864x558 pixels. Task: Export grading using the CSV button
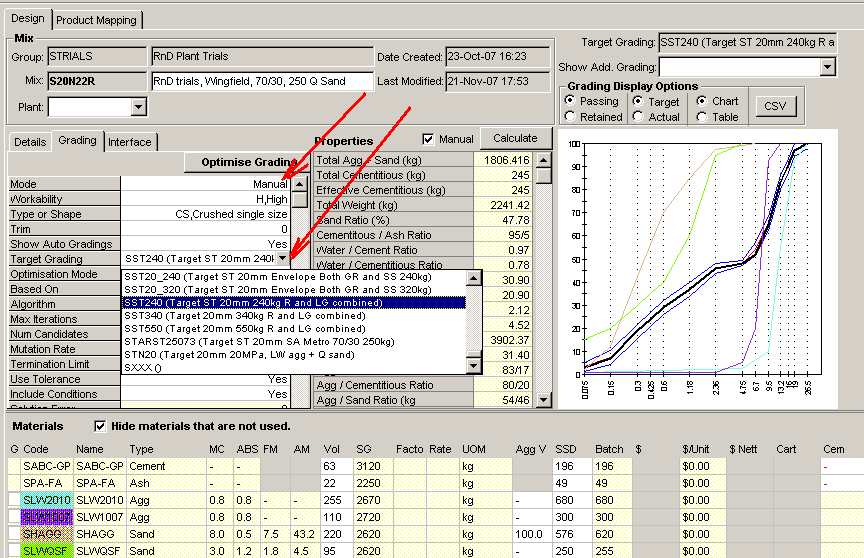pyautogui.click(x=775, y=107)
